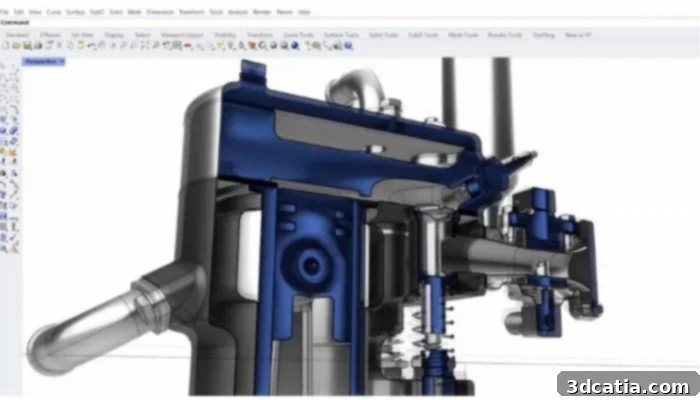Click the Hide objects lightbulb icon
The height and width of the screenshot is (400, 700).
point(231,46)
